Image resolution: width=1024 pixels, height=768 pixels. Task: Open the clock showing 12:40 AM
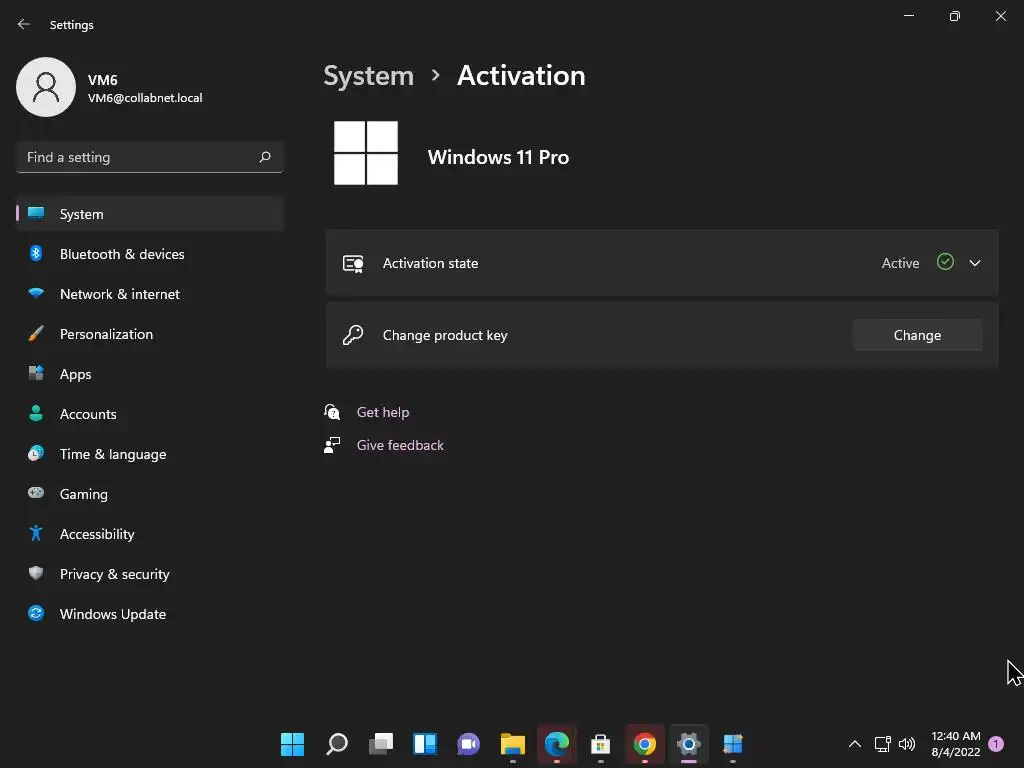[955, 744]
